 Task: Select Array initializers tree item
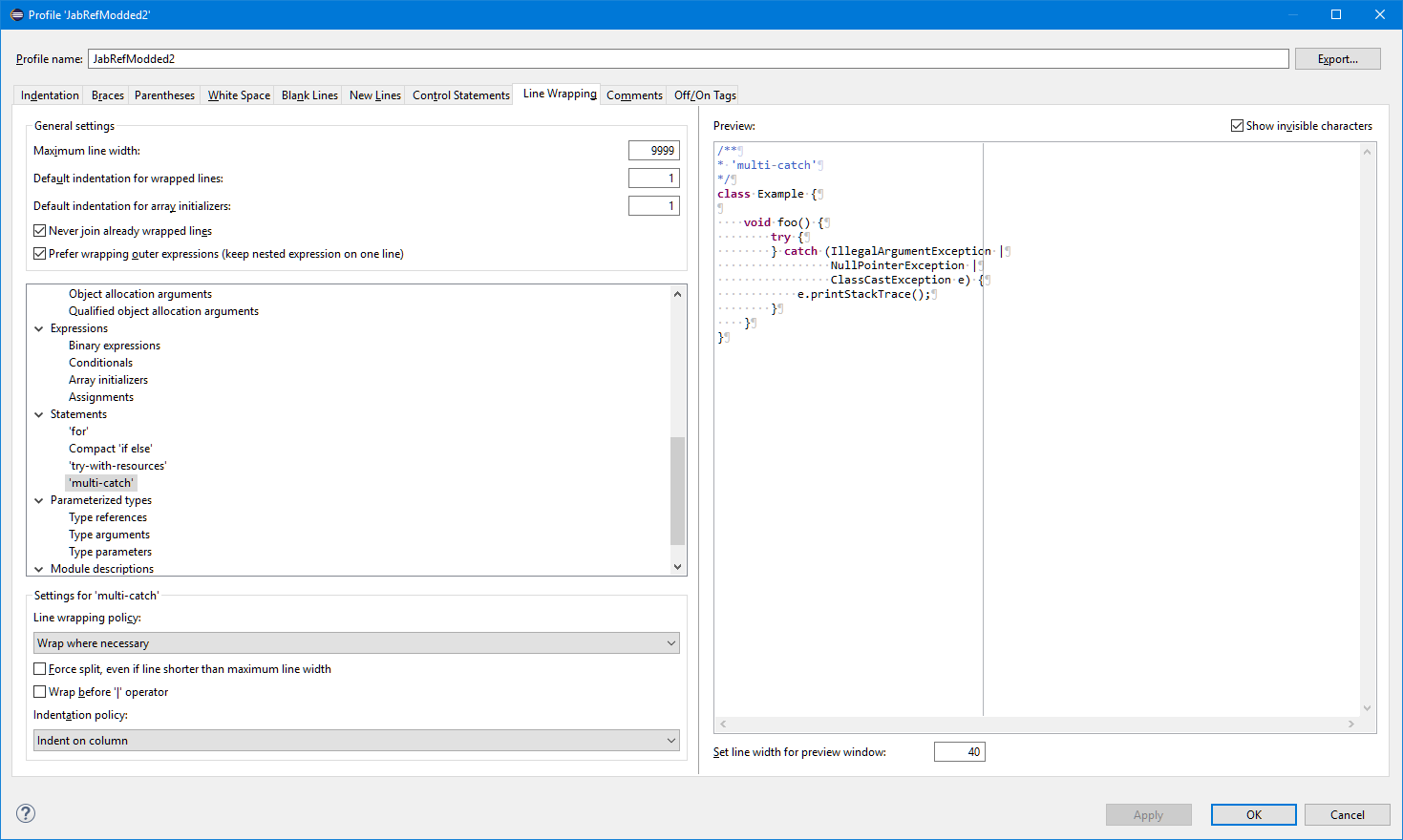click(108, 380)
